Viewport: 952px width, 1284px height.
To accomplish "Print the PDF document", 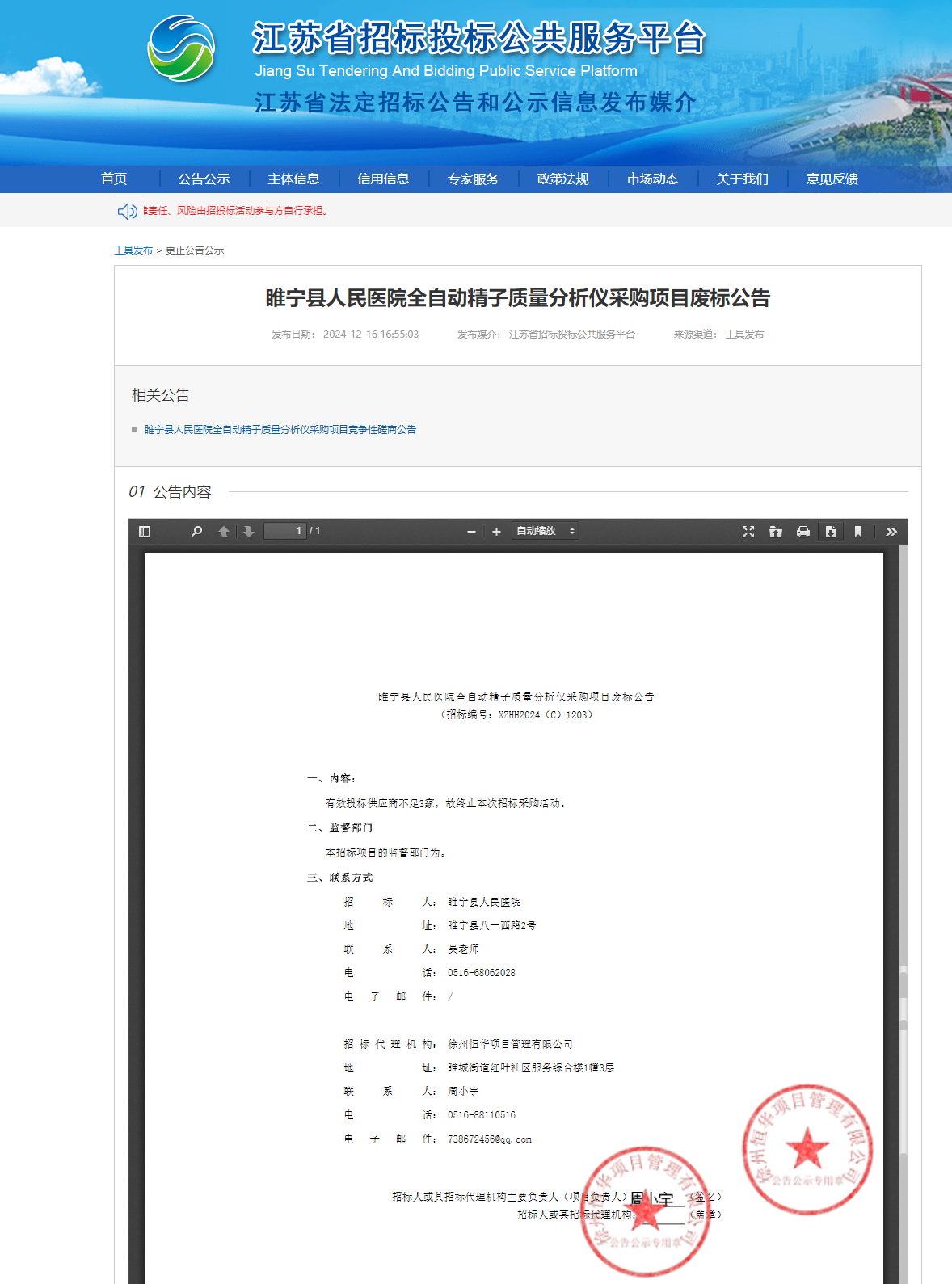I will click(803, 531).
